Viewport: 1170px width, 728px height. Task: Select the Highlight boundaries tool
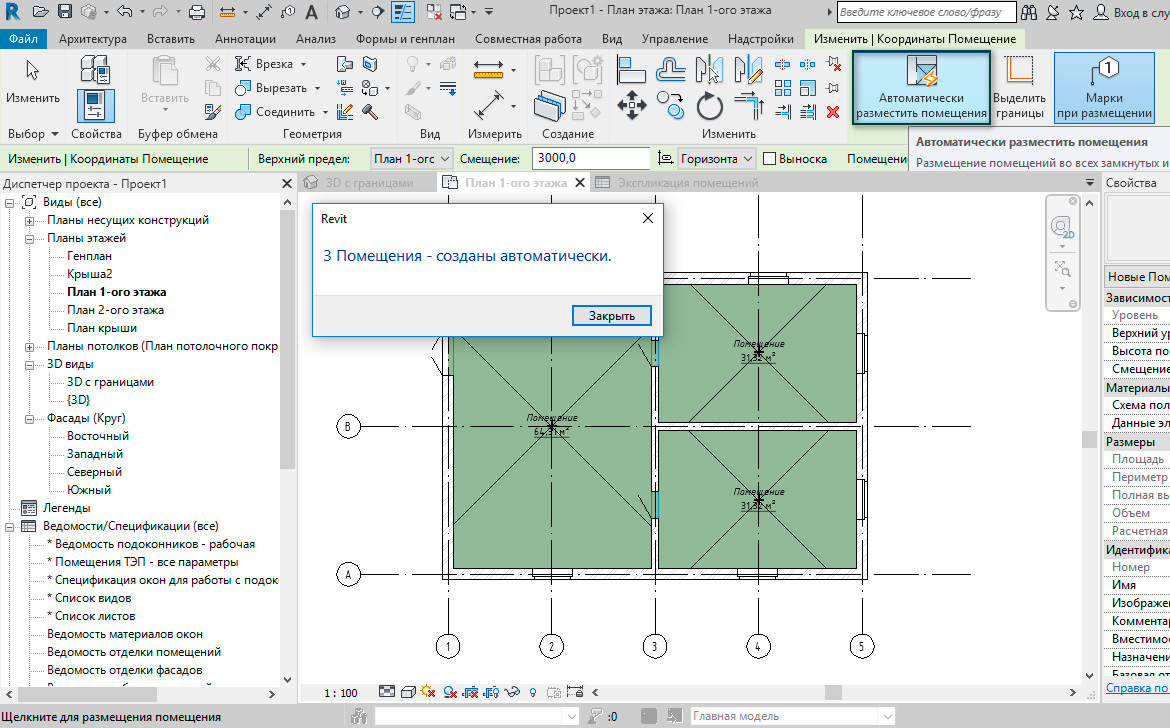[x=1019, y=88]
